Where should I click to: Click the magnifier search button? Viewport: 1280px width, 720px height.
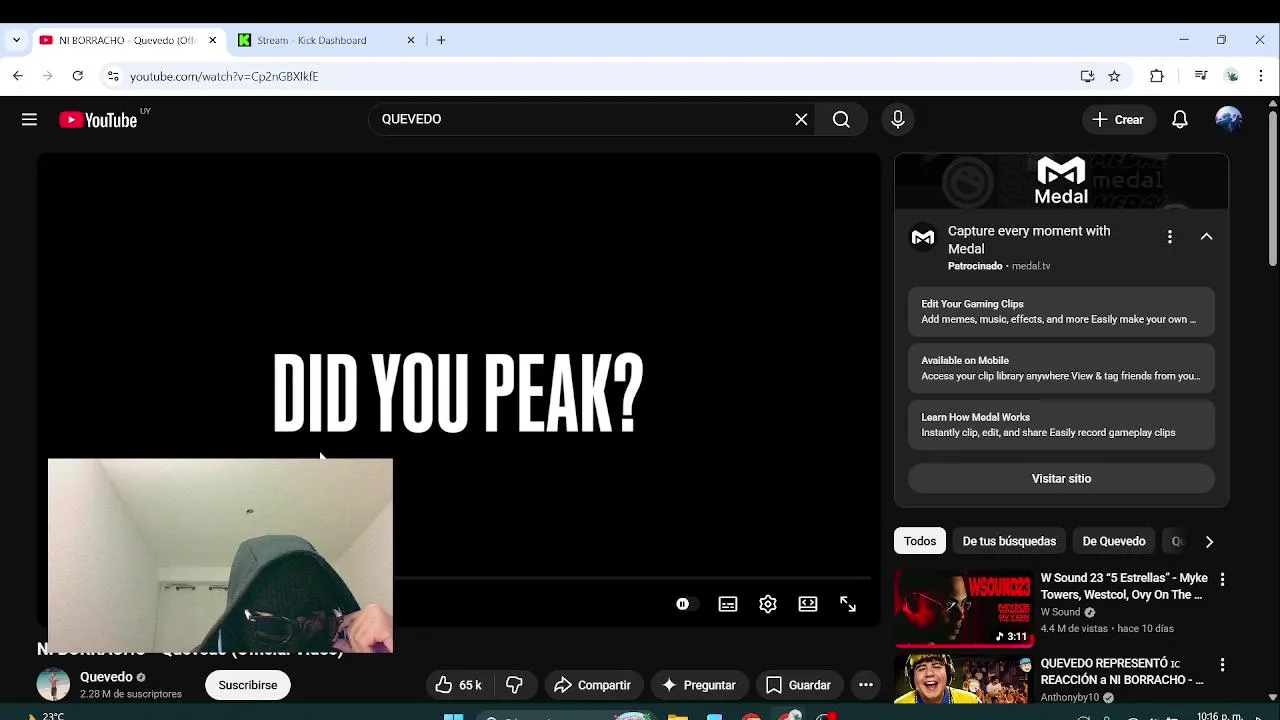(x=841, y=119)
